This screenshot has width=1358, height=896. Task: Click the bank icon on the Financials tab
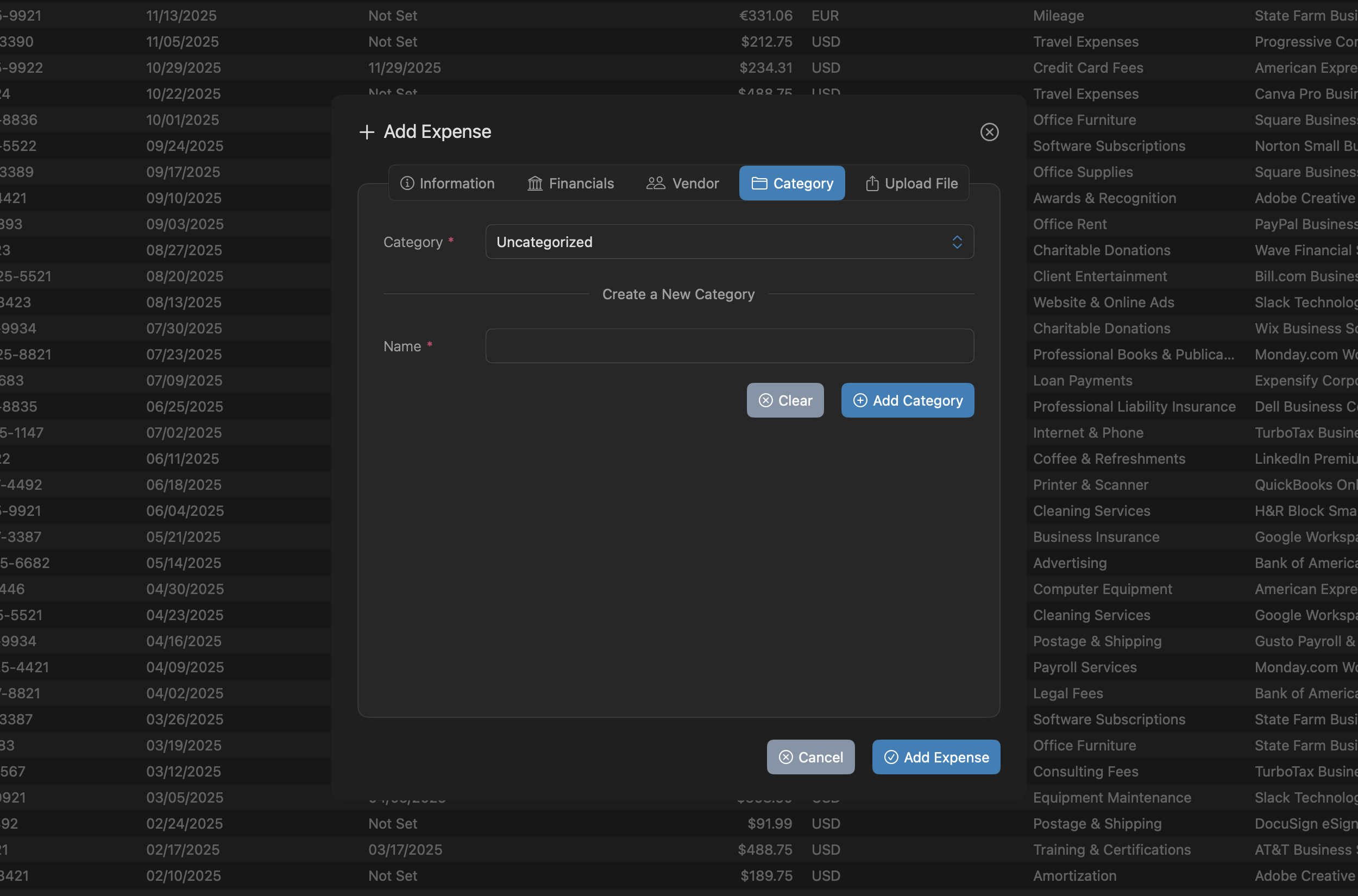pyautogui.click(x=535, y=183)
